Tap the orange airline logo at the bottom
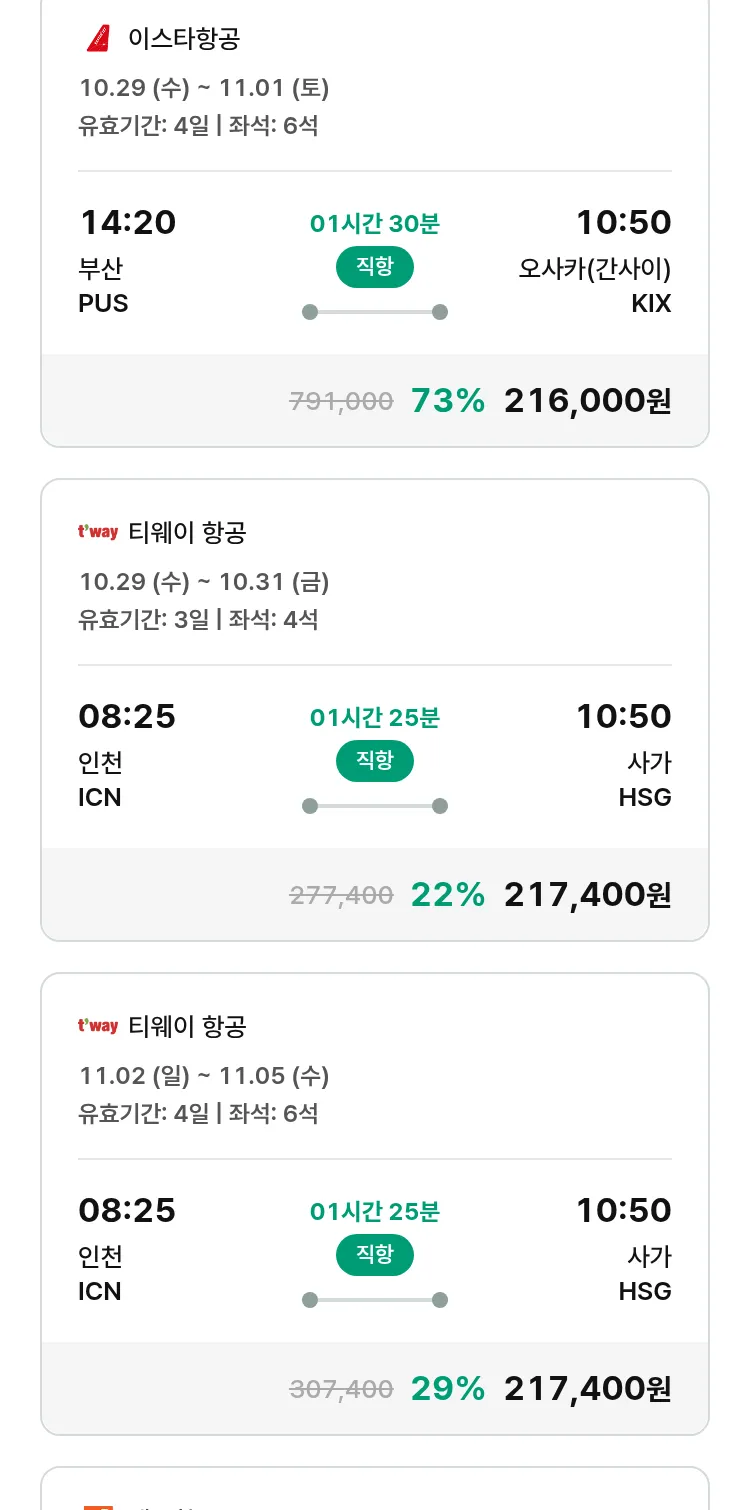The image size is (750, 1510). (98, 1505)
